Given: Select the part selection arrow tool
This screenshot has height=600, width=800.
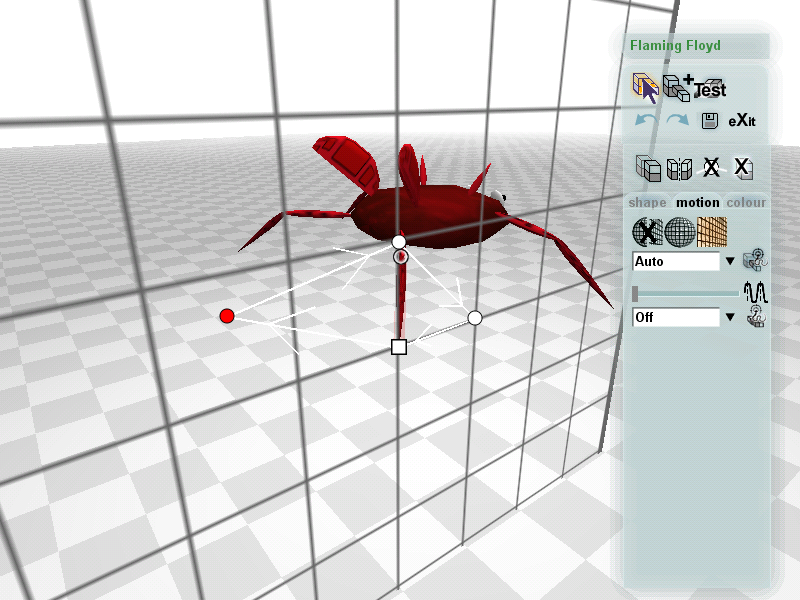Looking at the screenshot, I should click(x=646, y=88).
